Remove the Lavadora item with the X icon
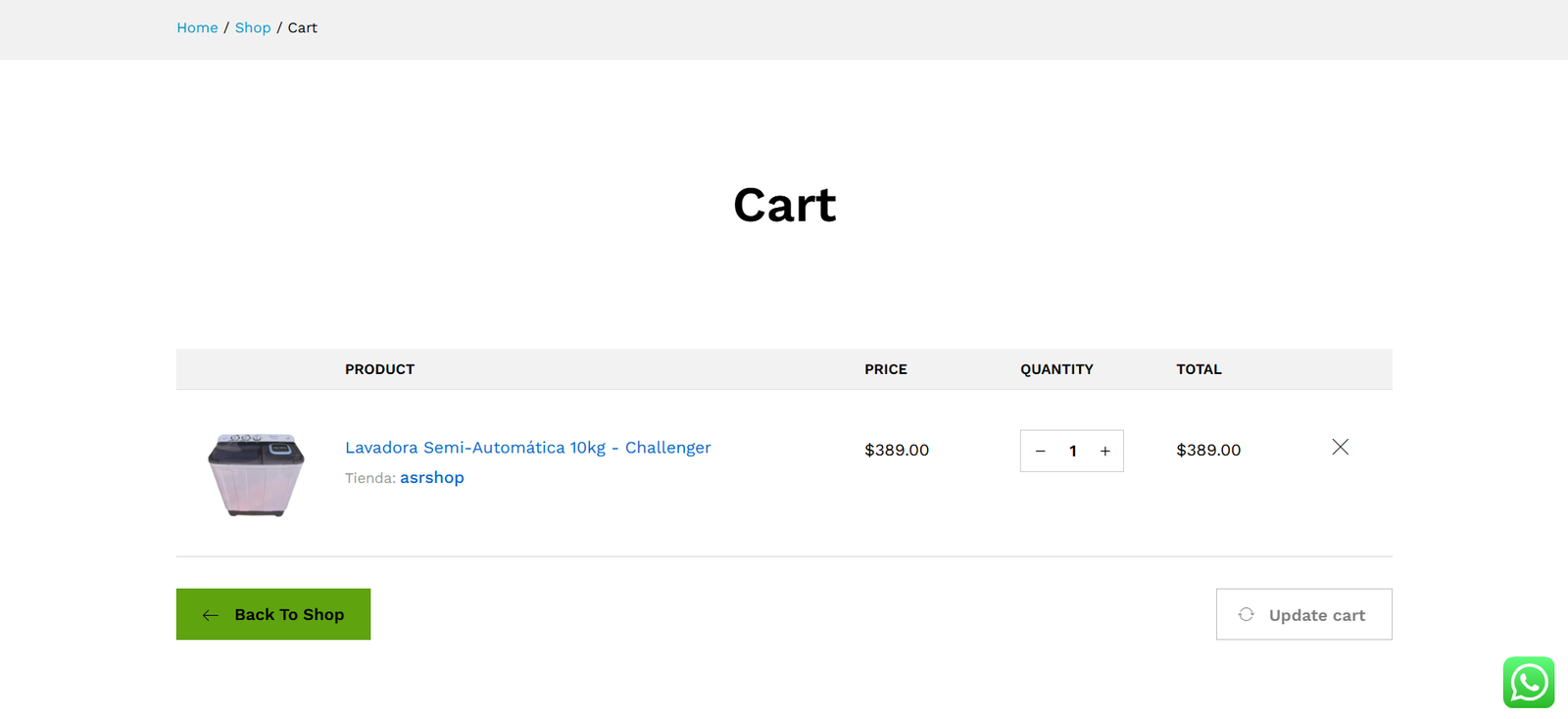The height and width of the screenshot is (719, 1568). tap(1340, 447)
